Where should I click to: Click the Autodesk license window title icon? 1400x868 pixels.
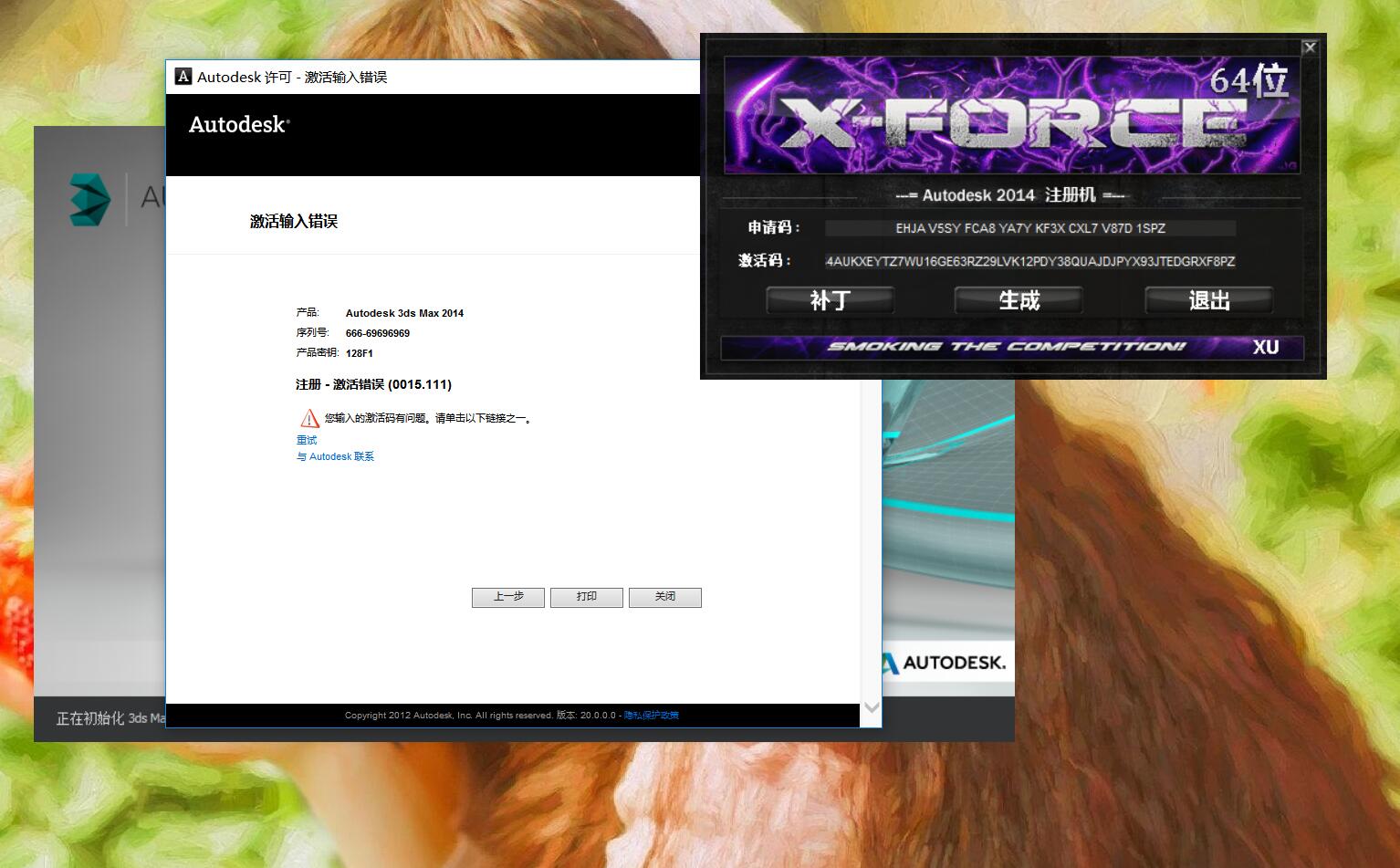click(183, 77)
